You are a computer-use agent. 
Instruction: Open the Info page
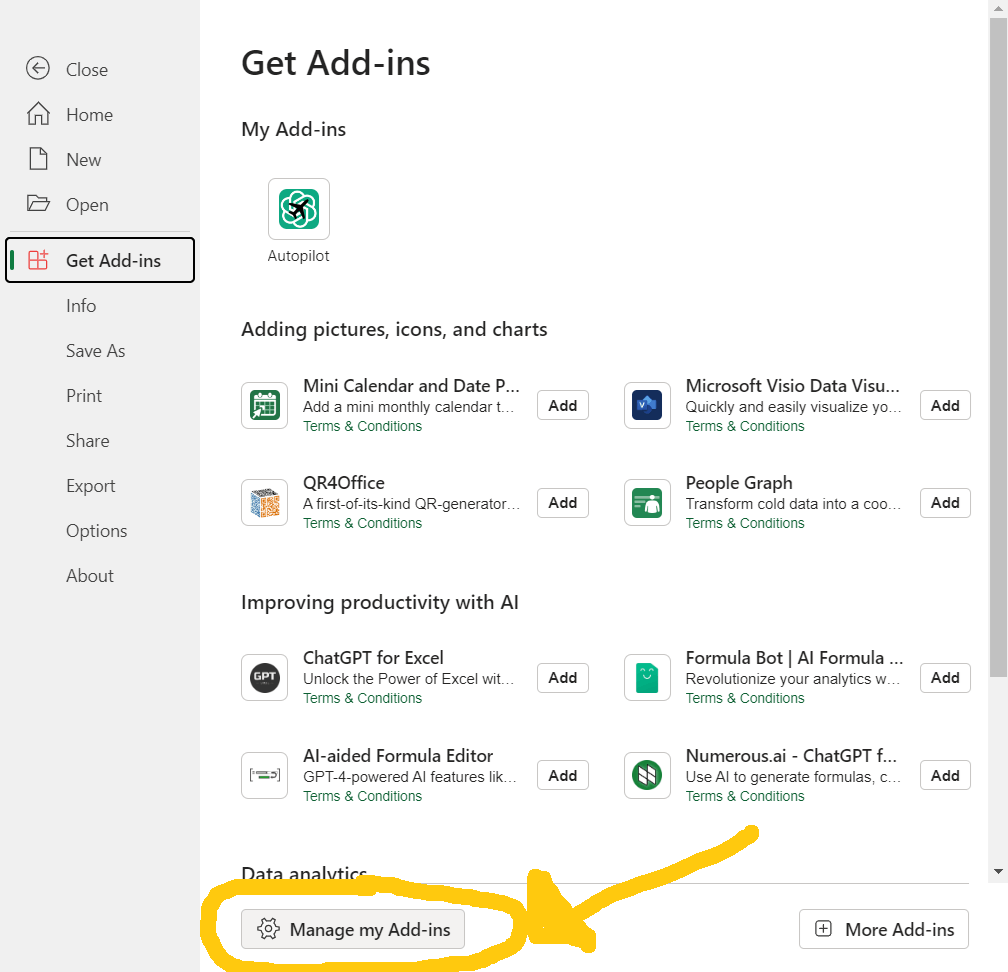click(81, 305)
